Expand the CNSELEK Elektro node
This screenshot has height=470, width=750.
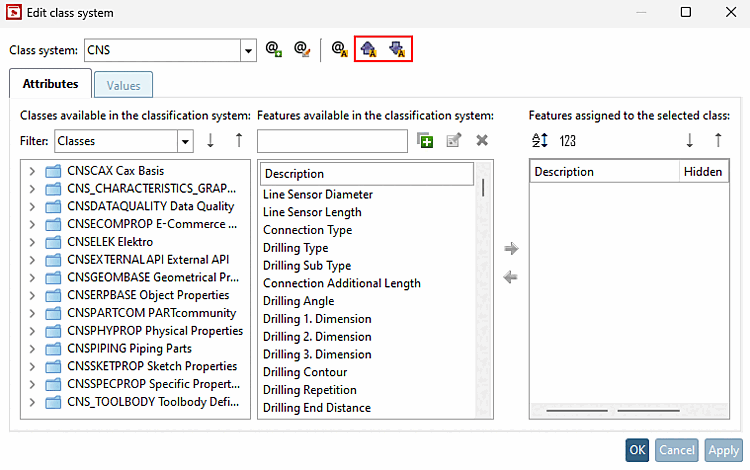coord(32,242)
